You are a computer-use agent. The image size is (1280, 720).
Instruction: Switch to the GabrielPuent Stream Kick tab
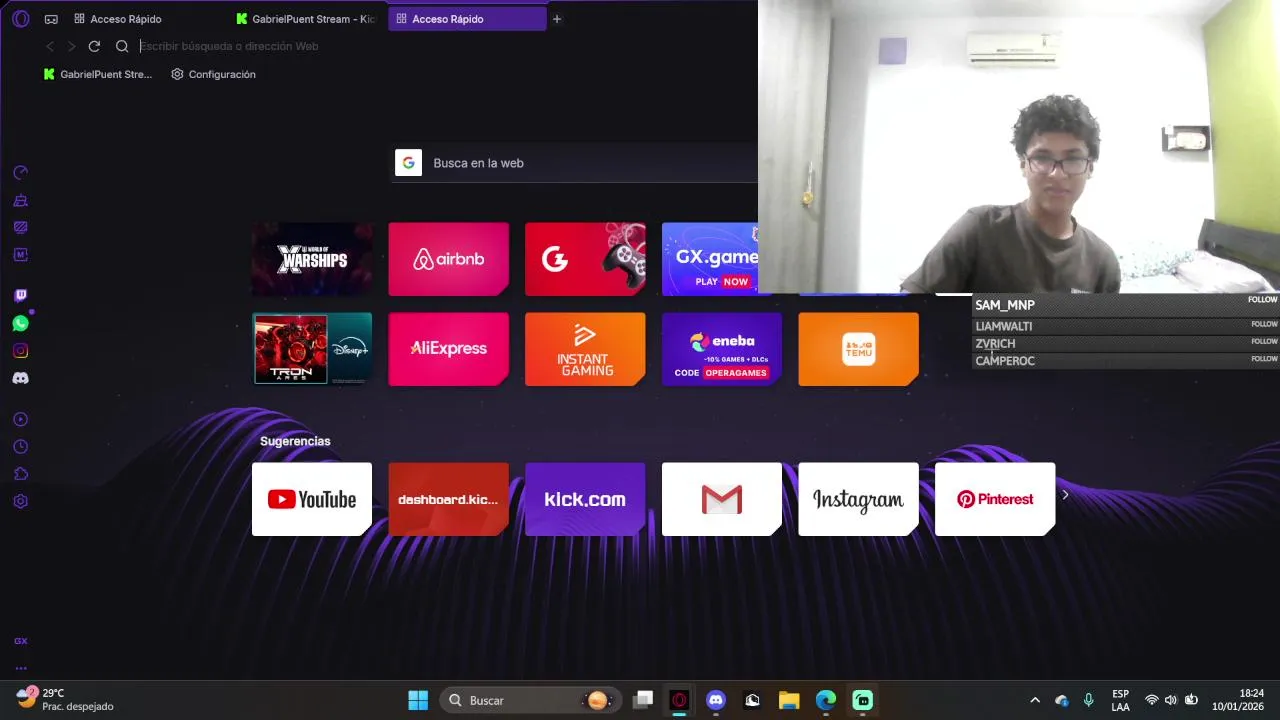tap(305, 19)
